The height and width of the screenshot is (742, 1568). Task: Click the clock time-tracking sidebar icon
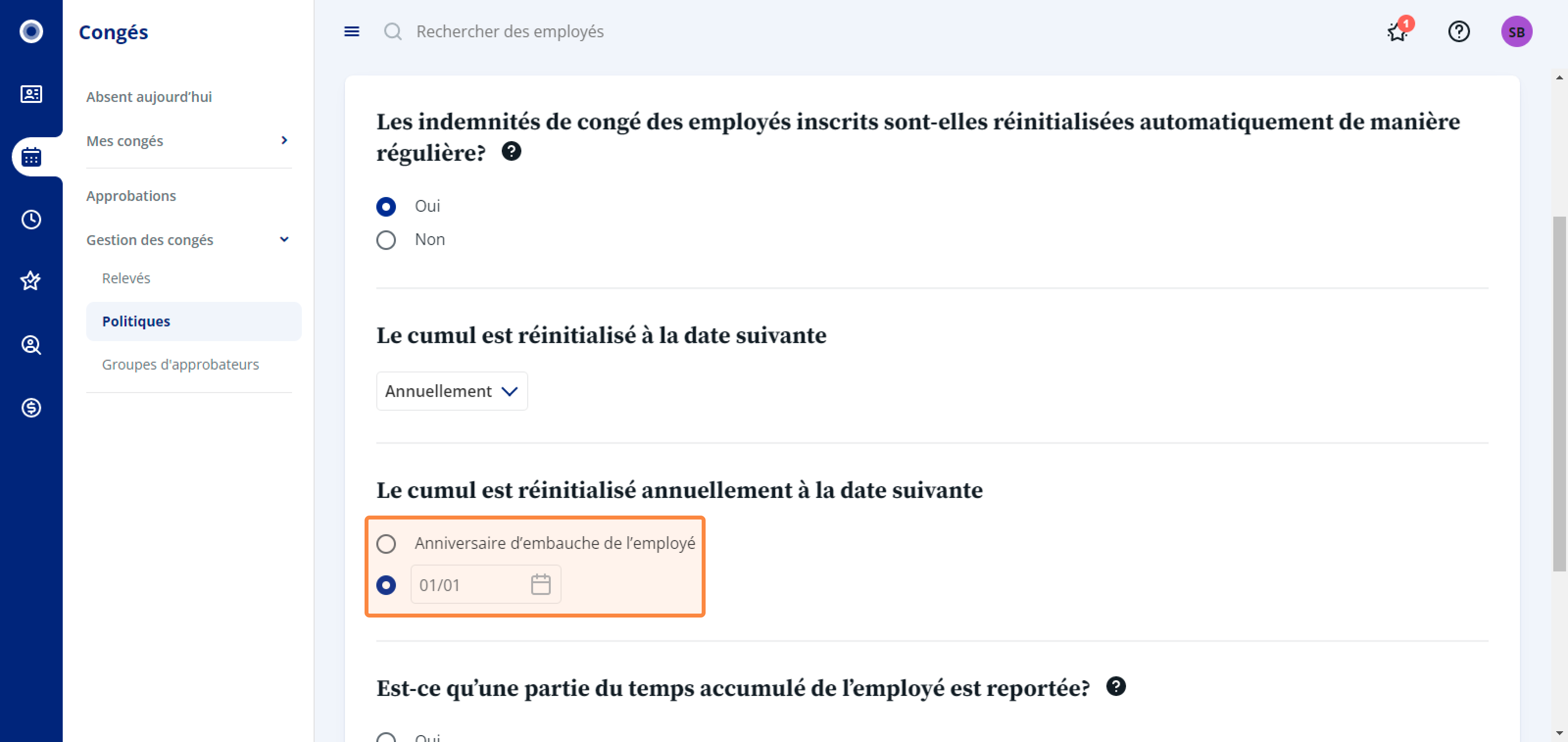(31, 220)
